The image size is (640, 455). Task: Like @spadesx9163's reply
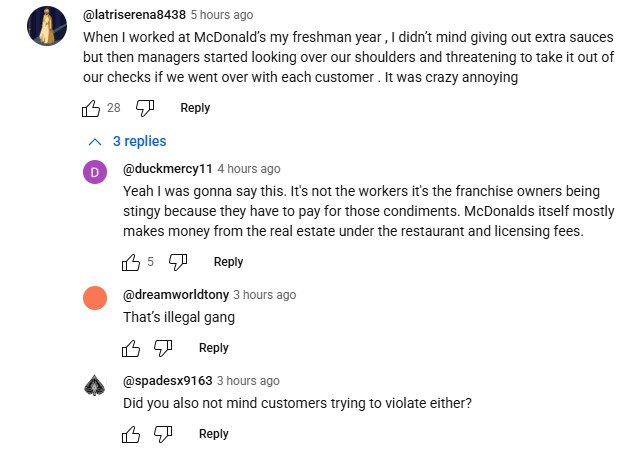click(x=131, y=434)
